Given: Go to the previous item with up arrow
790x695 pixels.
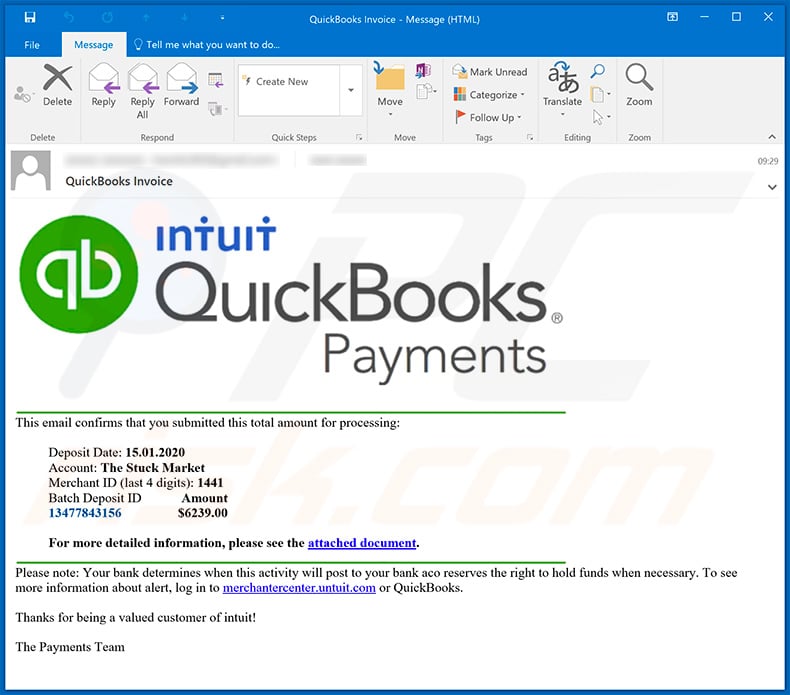Looking at the screenshot, I should pyautogui.click(x=146, y=18).
